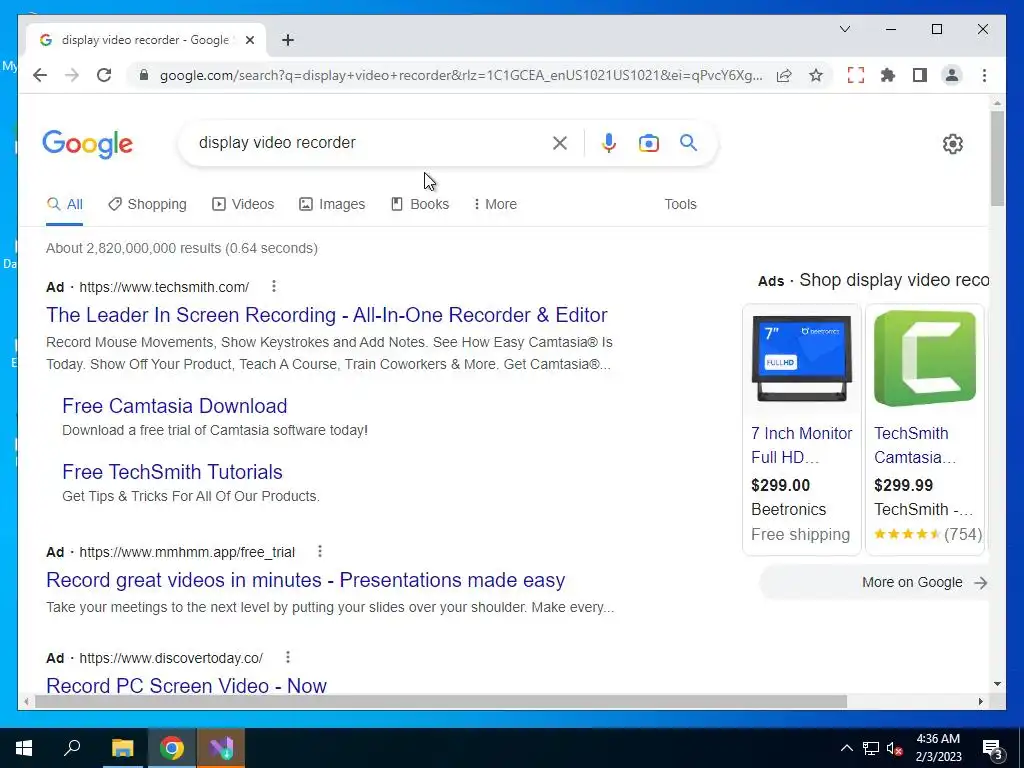Image resolution: width=1024 pixels, height=768 pixels.
Task: Show hidden system tray icons
Action: (x=846, y=748)
